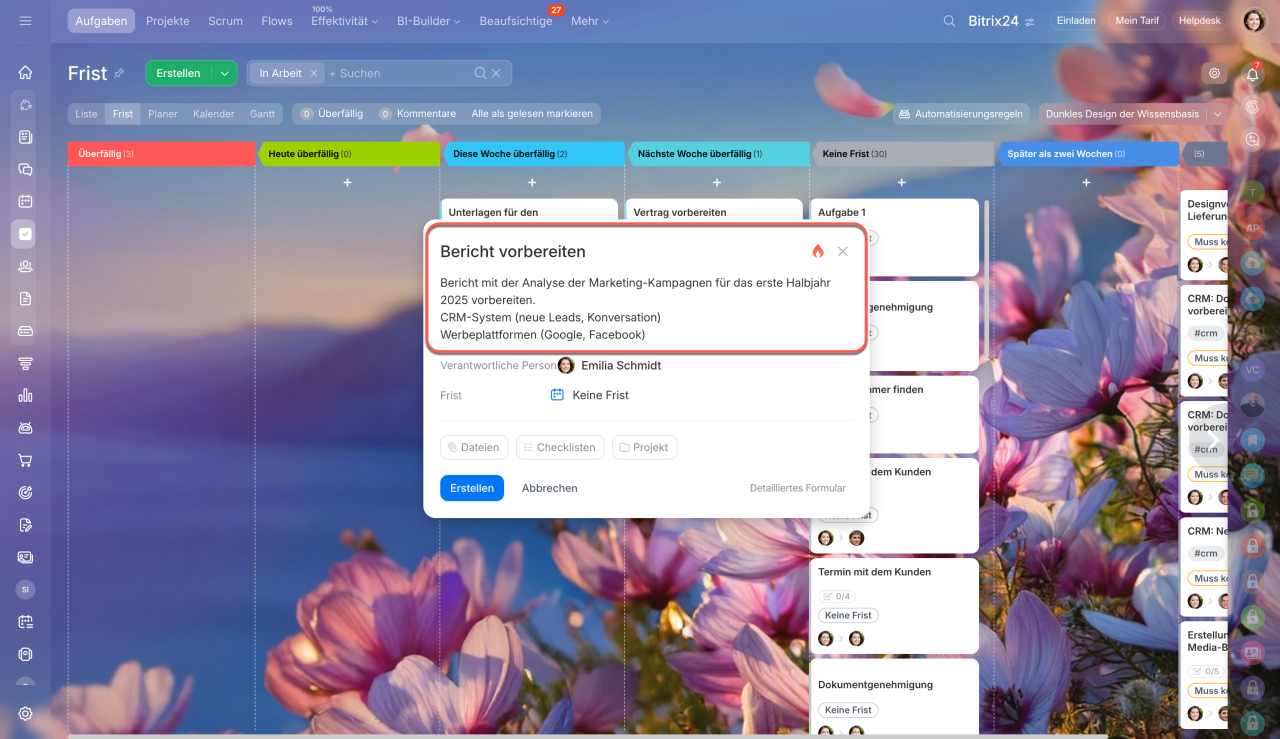1280x739 pixels.
Task: Expand the Effektivität menu
Action: tap(345, 20)
